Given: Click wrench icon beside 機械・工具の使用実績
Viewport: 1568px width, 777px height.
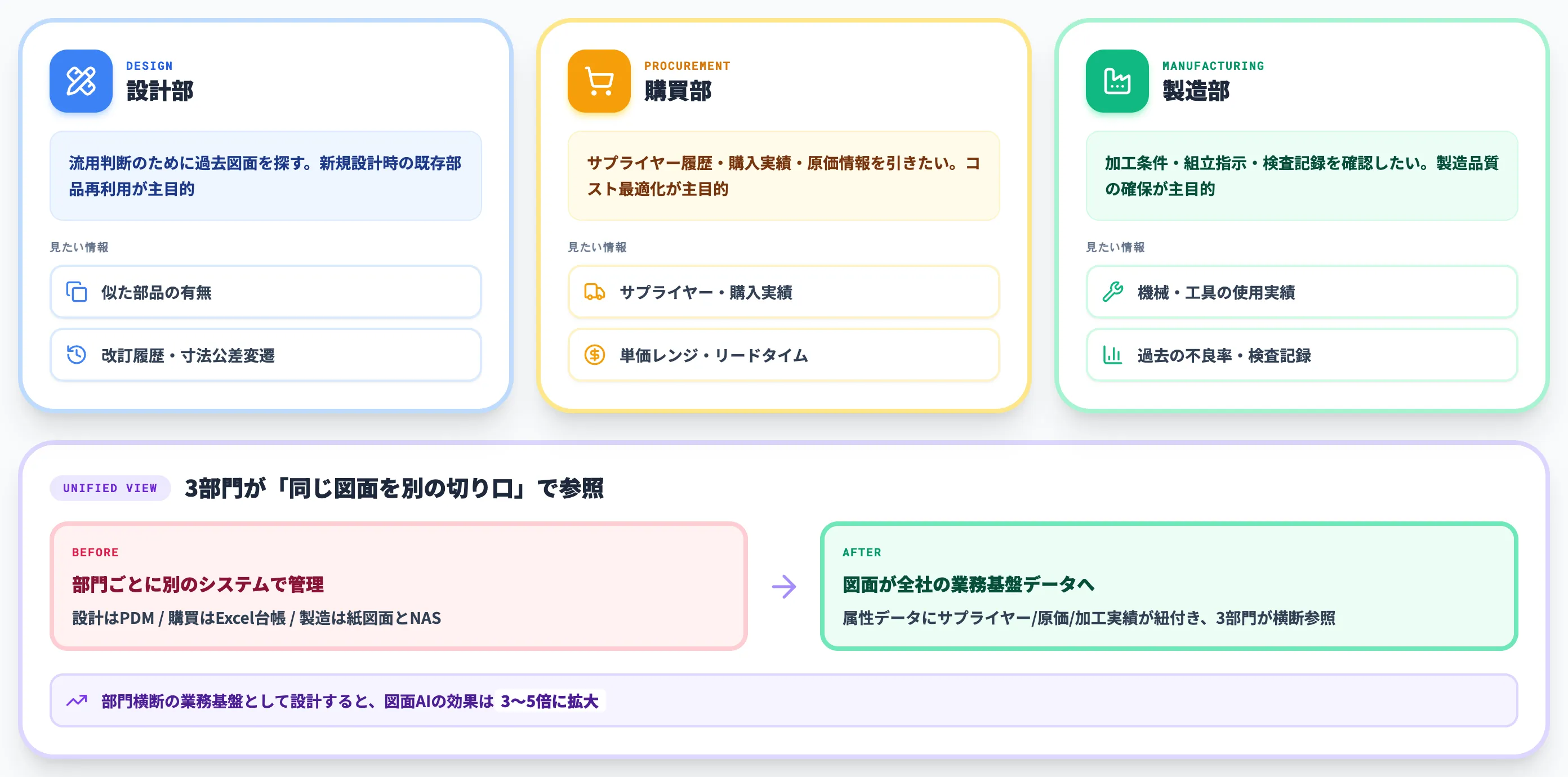Looking at the screenshot, I should (1113, 292).
